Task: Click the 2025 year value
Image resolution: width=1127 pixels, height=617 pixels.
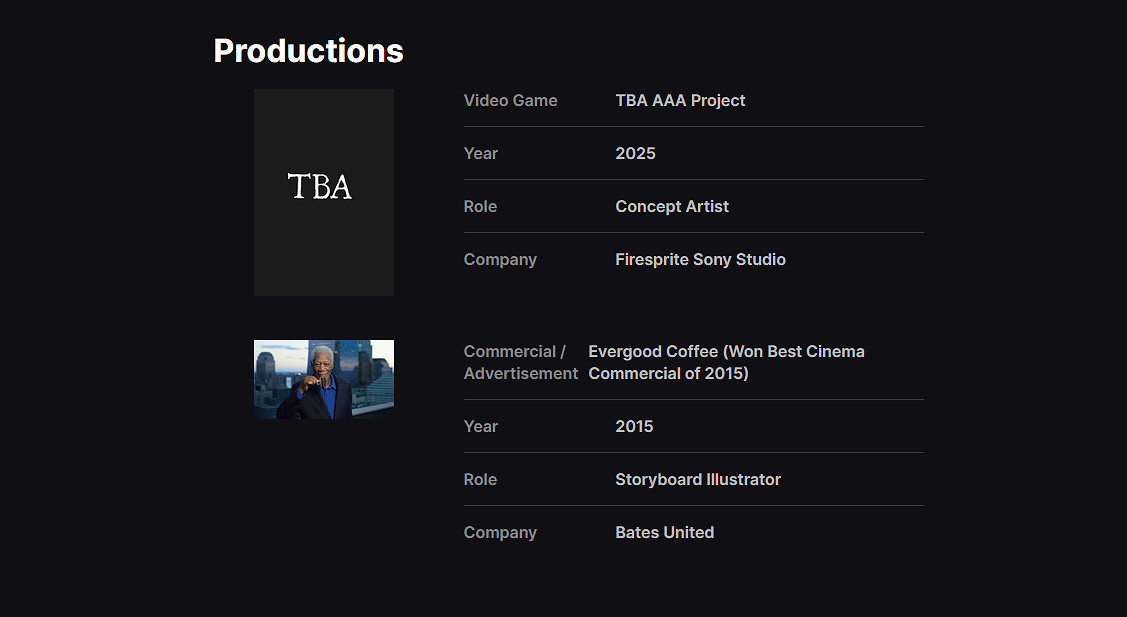Action: click(635, 153)
